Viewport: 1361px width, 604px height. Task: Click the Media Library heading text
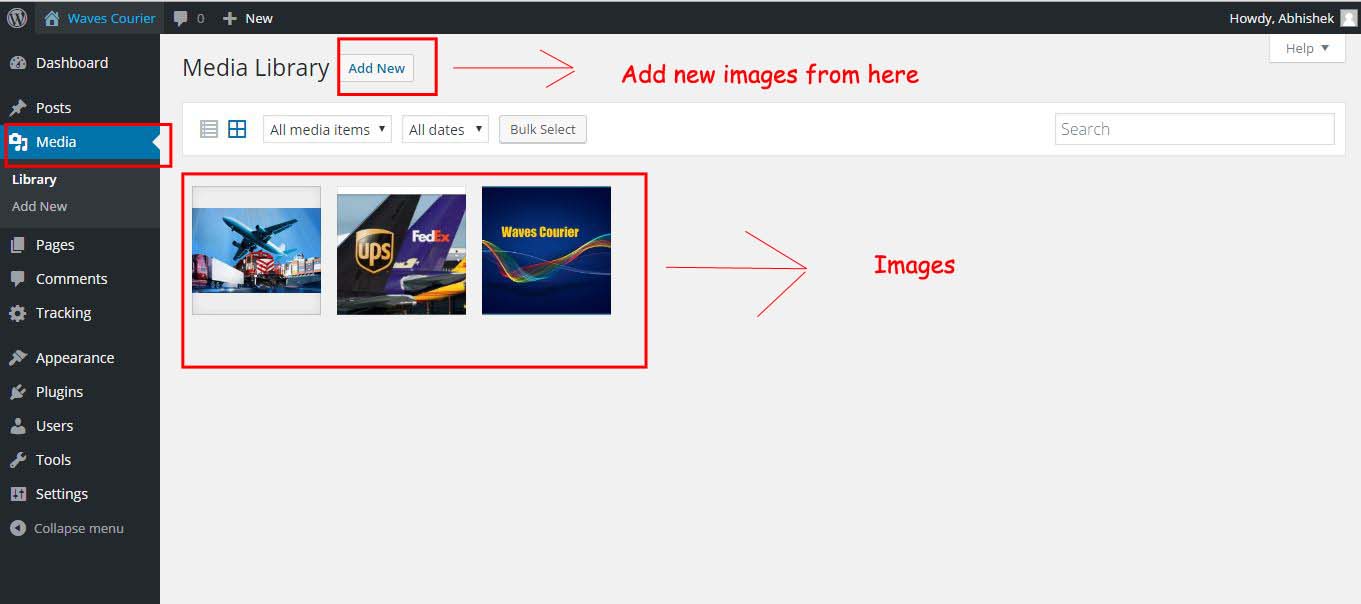[x=256, y=68]
